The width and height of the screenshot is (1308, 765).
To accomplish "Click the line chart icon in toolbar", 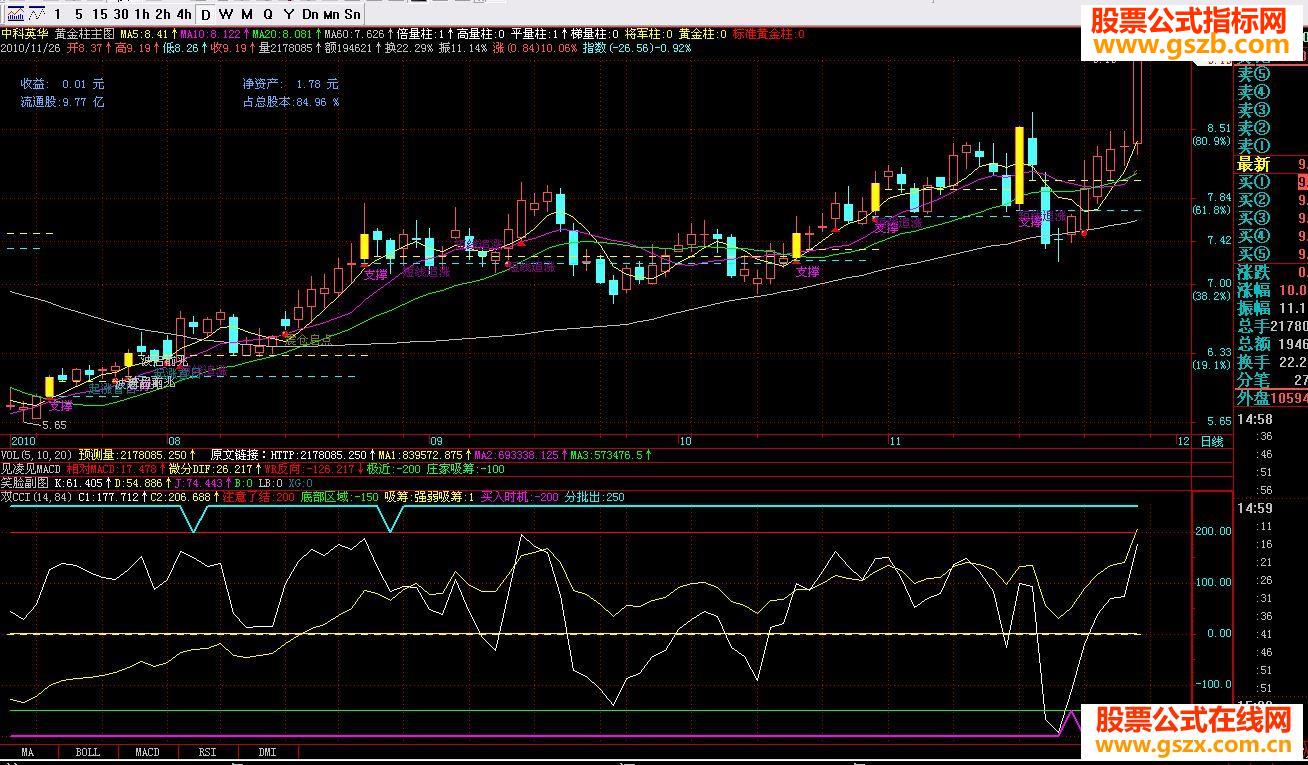I will pos(36,14).
